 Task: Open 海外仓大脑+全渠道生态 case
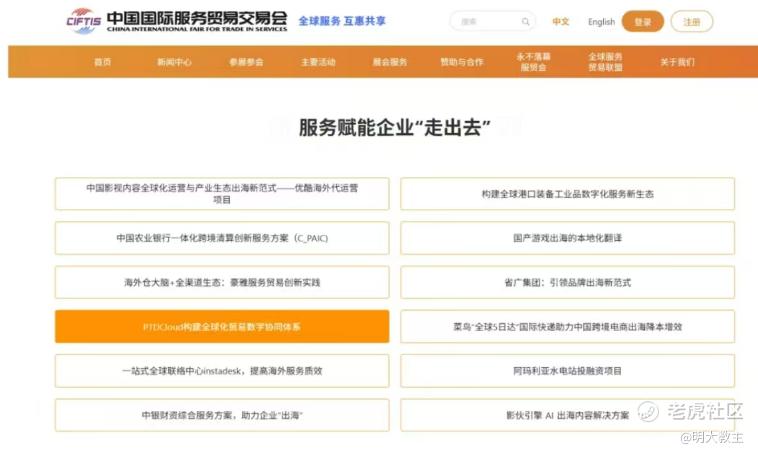(222, 282)
